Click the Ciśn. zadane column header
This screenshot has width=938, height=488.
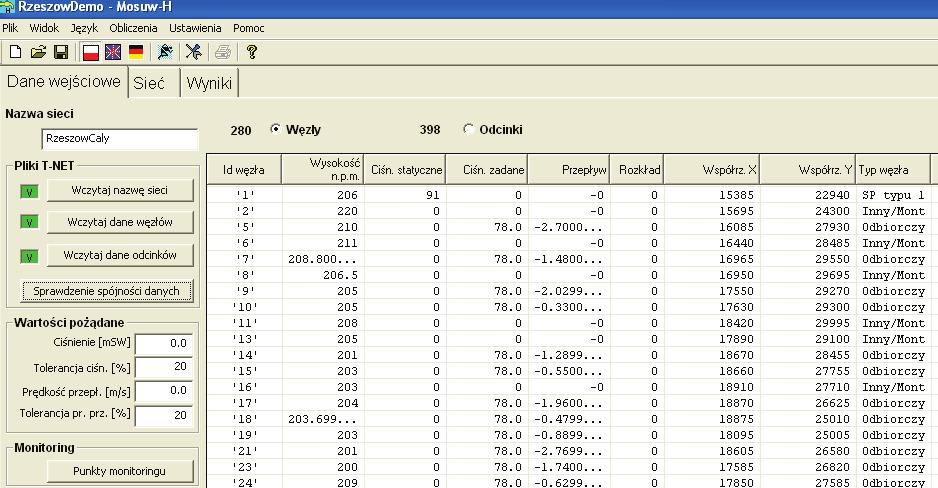coord(486,170)
